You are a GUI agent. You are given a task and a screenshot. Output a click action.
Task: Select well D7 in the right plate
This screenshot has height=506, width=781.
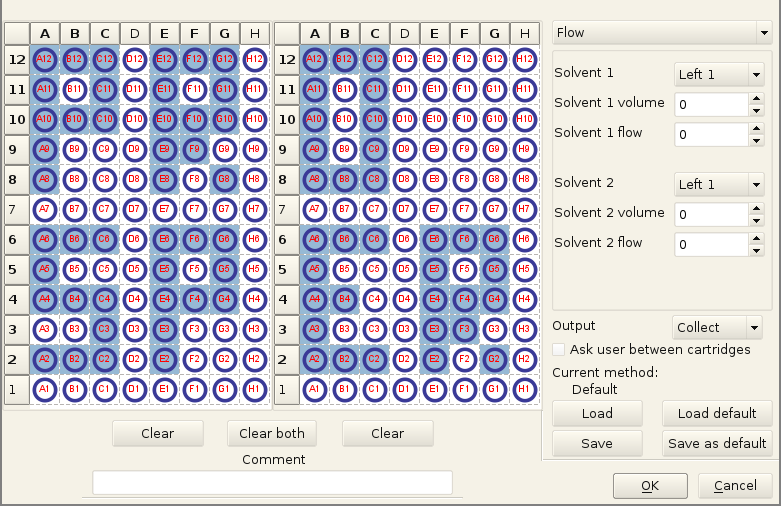tap(404, 209)
